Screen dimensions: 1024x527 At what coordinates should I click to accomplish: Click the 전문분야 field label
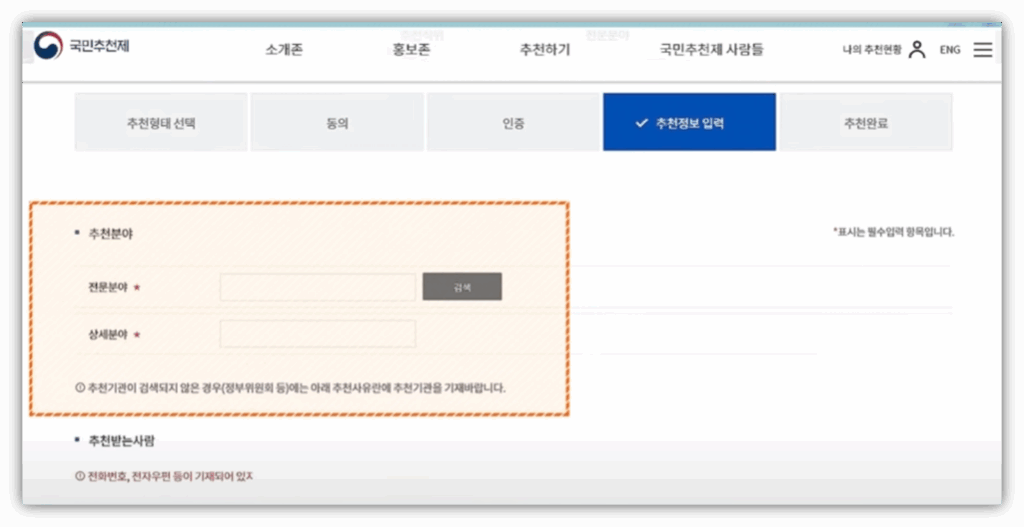(108, 287)
